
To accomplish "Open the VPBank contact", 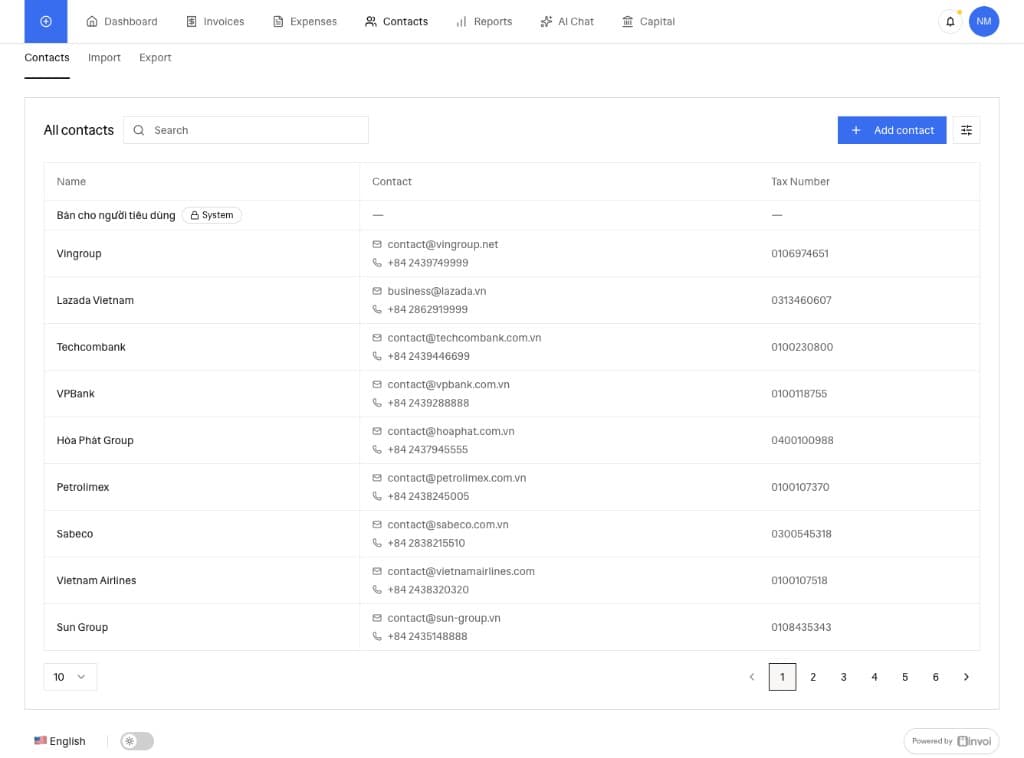I will click(x=512, y=394).
